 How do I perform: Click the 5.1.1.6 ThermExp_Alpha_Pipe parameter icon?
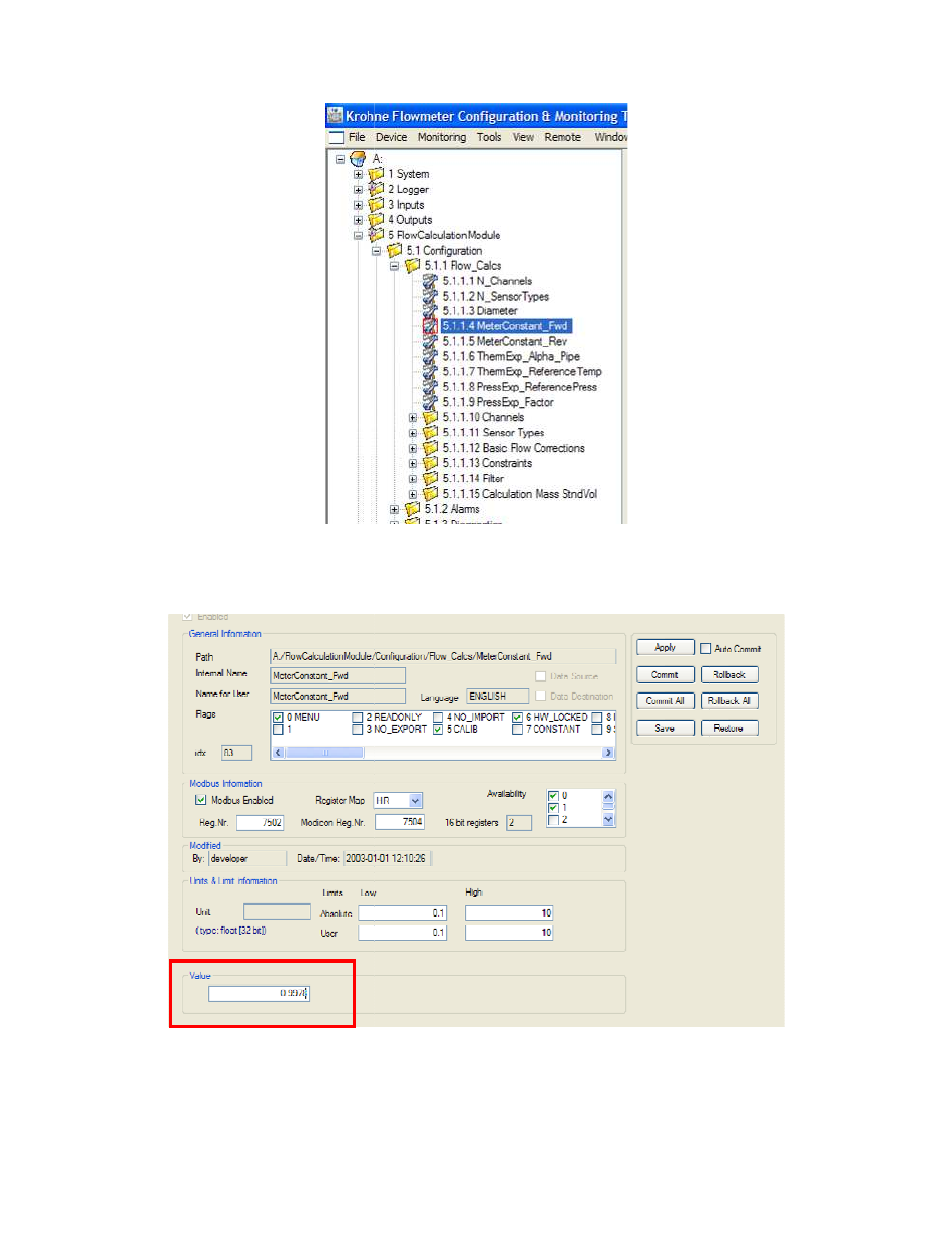click(x=430, y=356)
